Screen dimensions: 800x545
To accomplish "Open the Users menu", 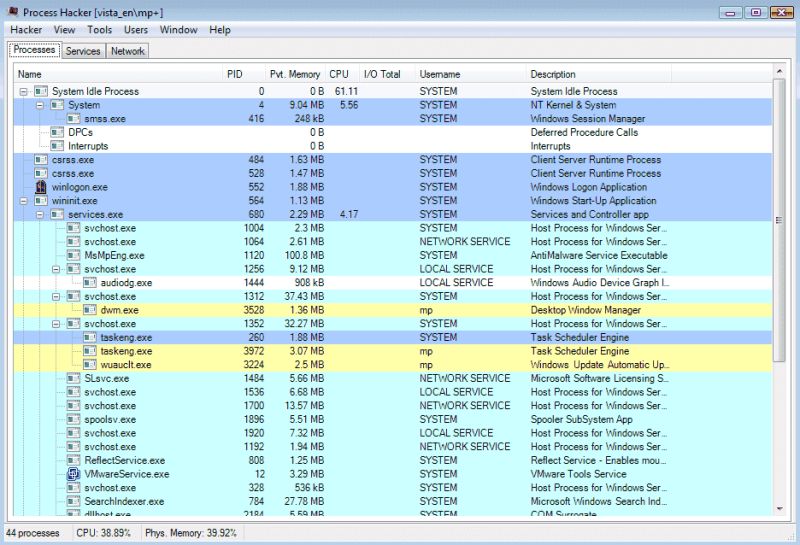I will point(136,30).
